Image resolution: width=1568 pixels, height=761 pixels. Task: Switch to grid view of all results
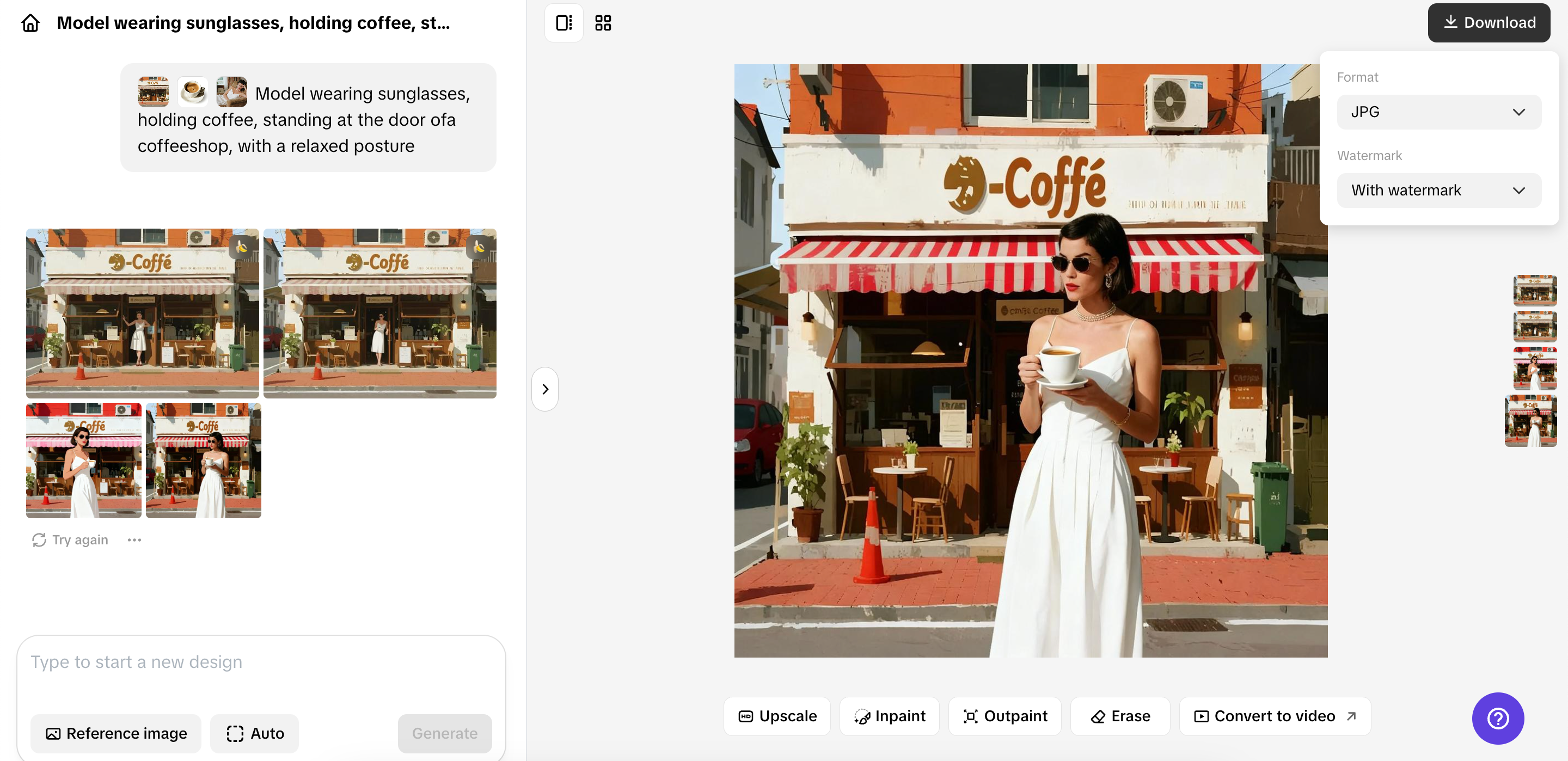[603, 22]
